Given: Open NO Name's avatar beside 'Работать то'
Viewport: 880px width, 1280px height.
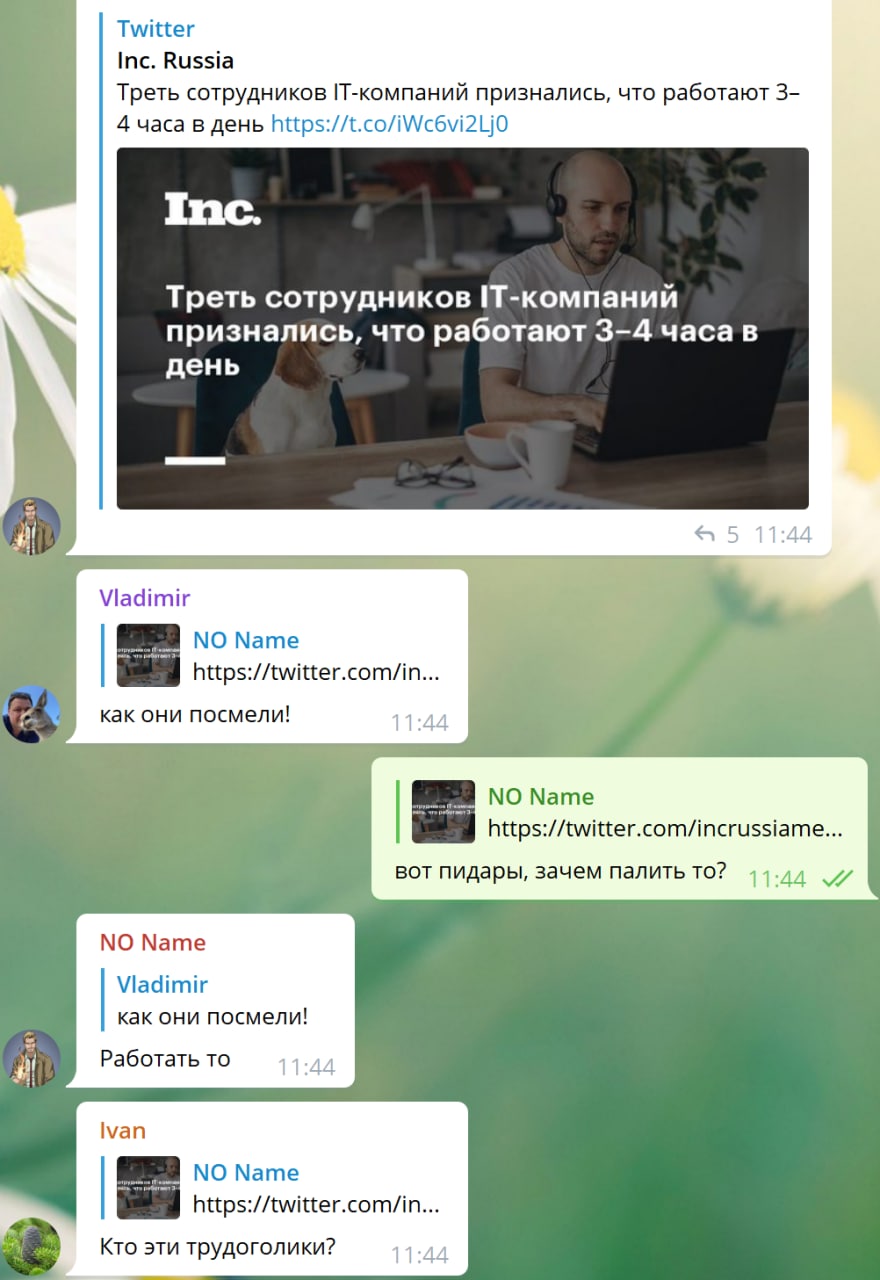Looking at the screenshot, I should click(32, 1058).
